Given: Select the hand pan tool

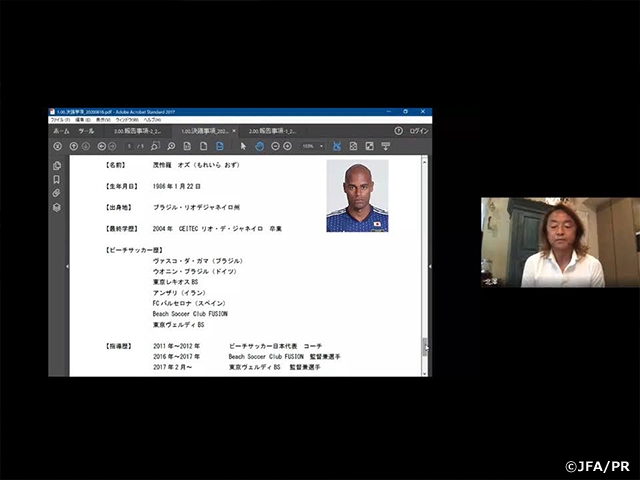Looking at the screenshot, I should (259, 146).
